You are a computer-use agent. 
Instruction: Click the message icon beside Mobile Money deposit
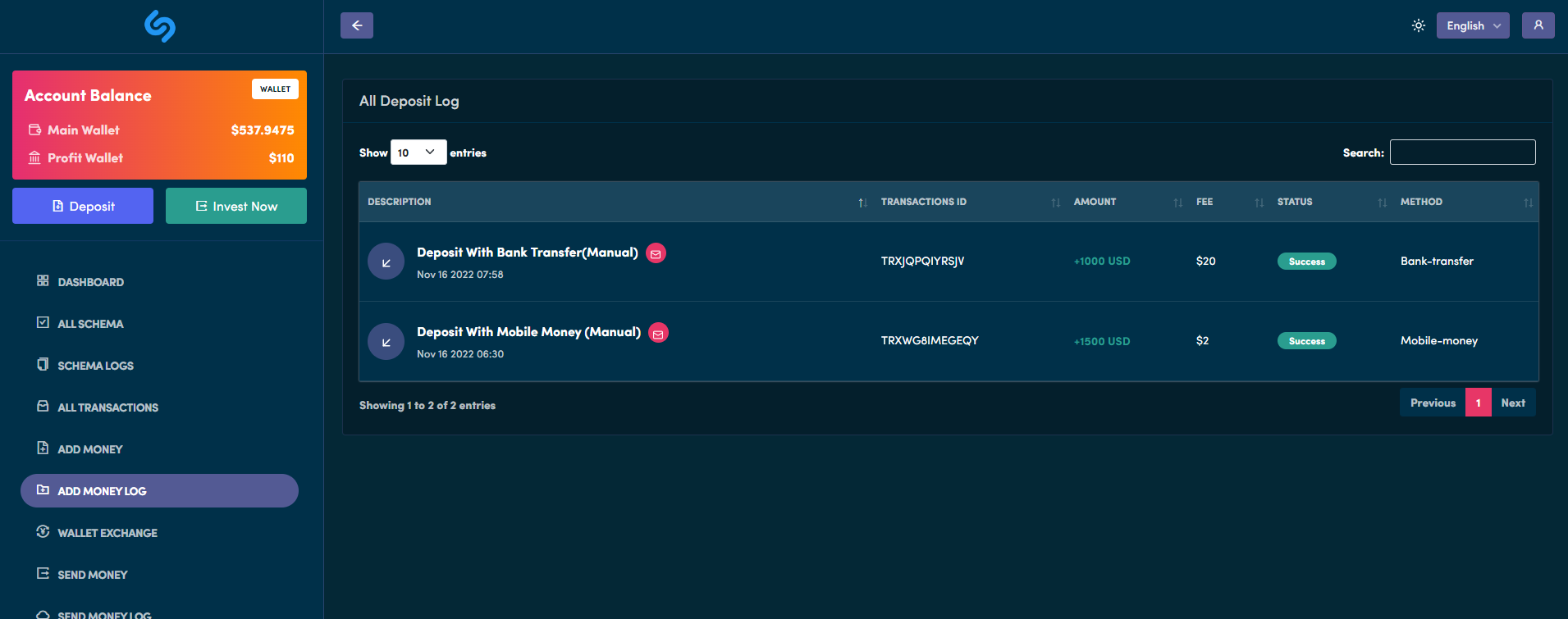click(x=658, y=333)
